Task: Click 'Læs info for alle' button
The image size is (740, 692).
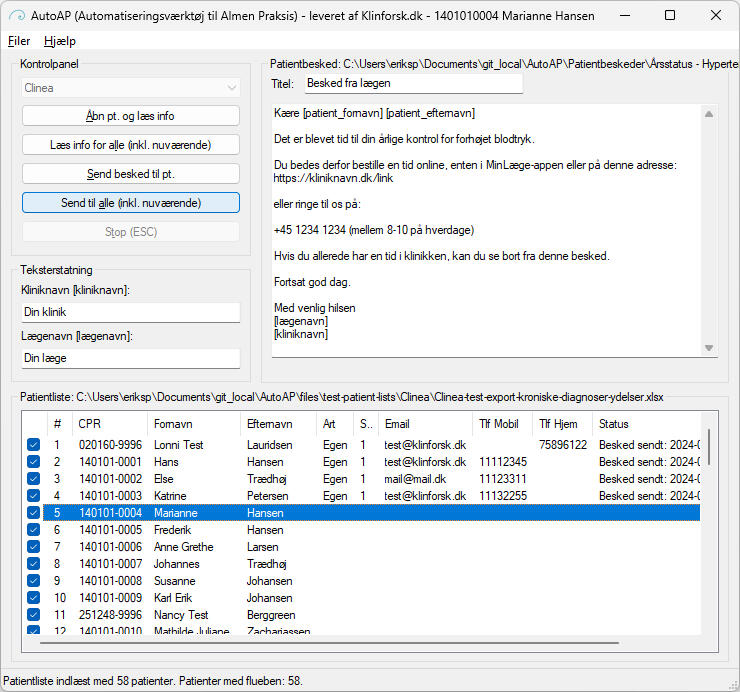Action: [130, 145]
